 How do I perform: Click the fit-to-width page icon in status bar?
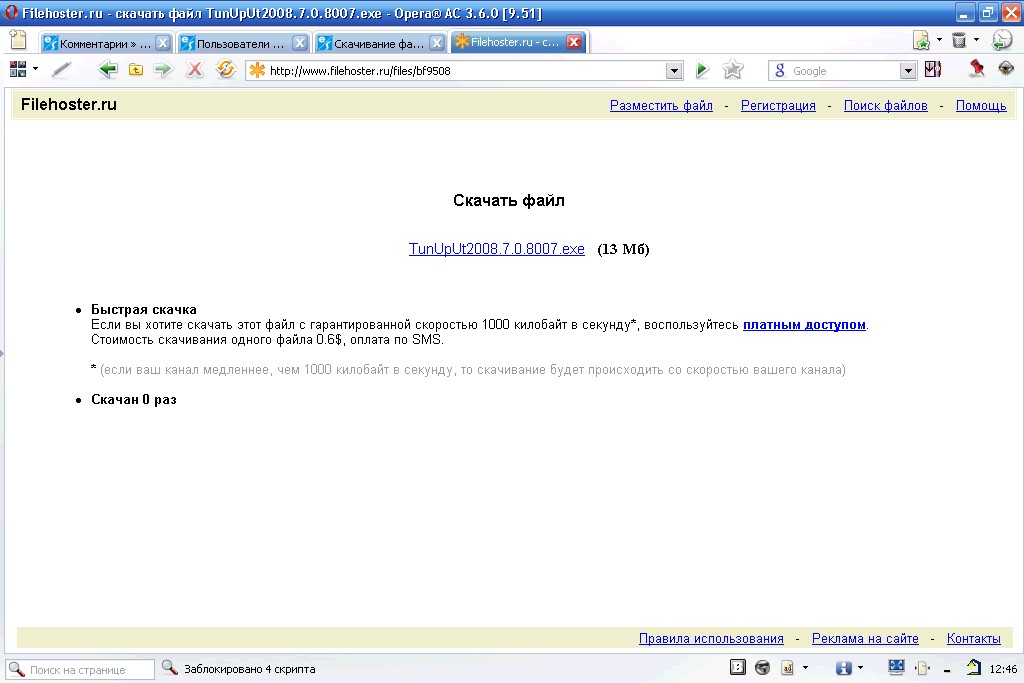[922, 667]
